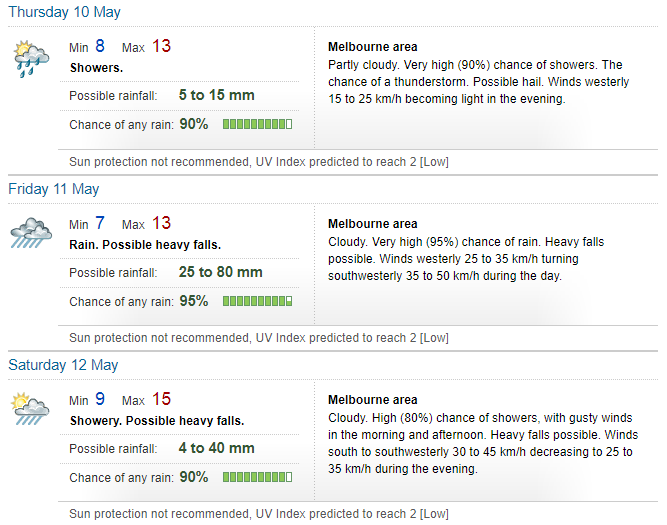The width and height of the screenshot is (667, 525).
Task: Click Friday's min temperature 7
Action: coord(100,223)
